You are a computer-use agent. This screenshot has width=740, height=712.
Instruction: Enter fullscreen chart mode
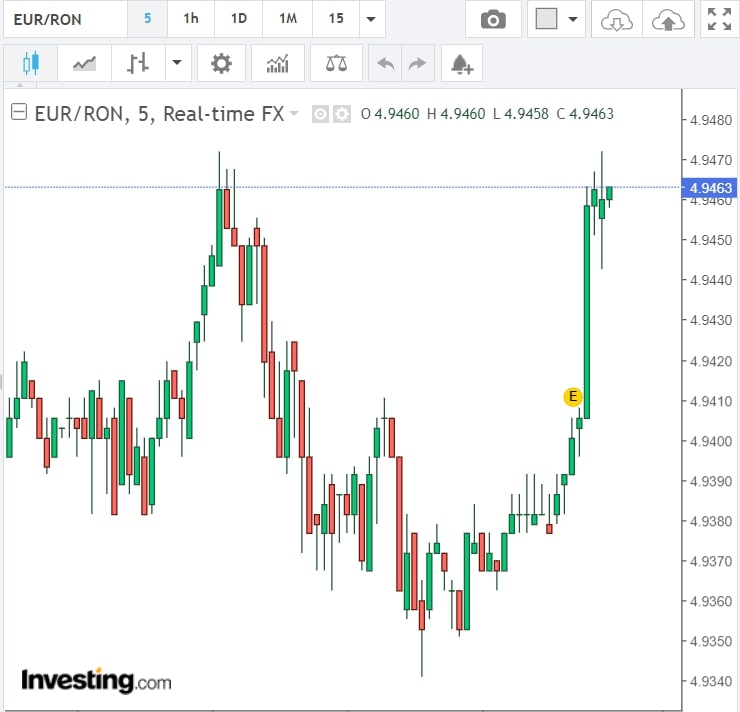tap(718, 19)
